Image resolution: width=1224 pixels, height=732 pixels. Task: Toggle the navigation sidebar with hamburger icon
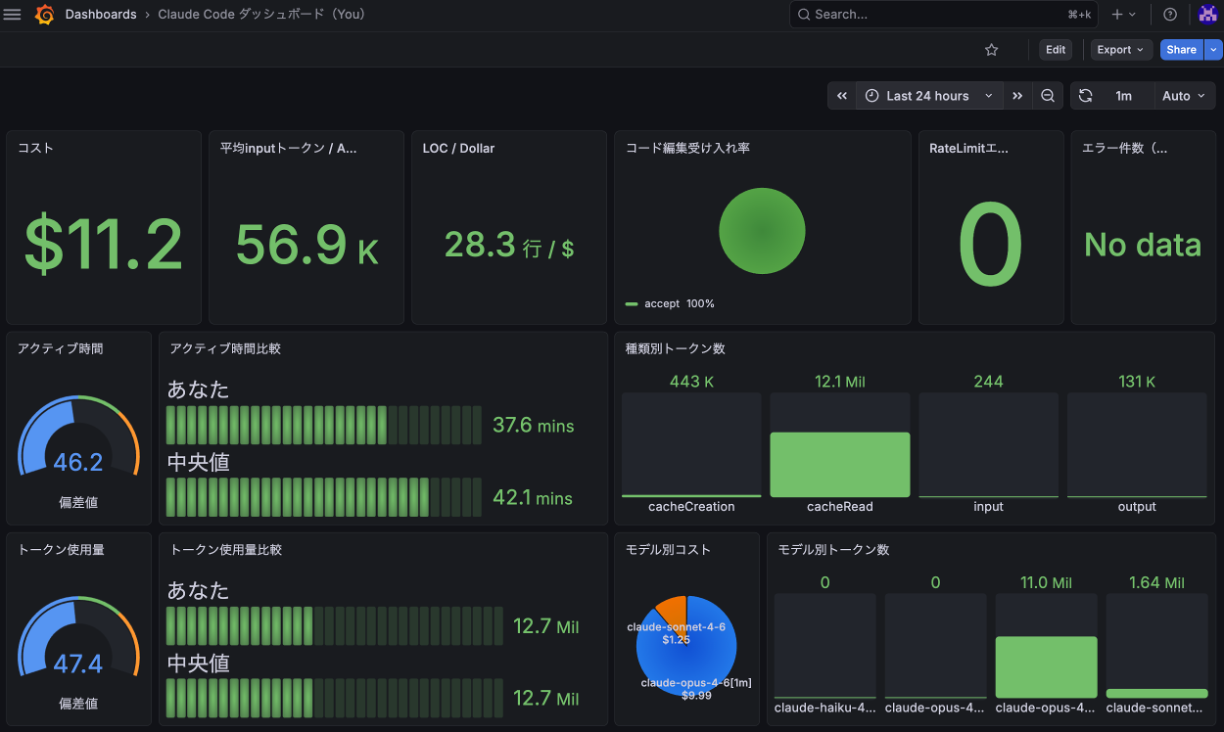tap(13, 14)
